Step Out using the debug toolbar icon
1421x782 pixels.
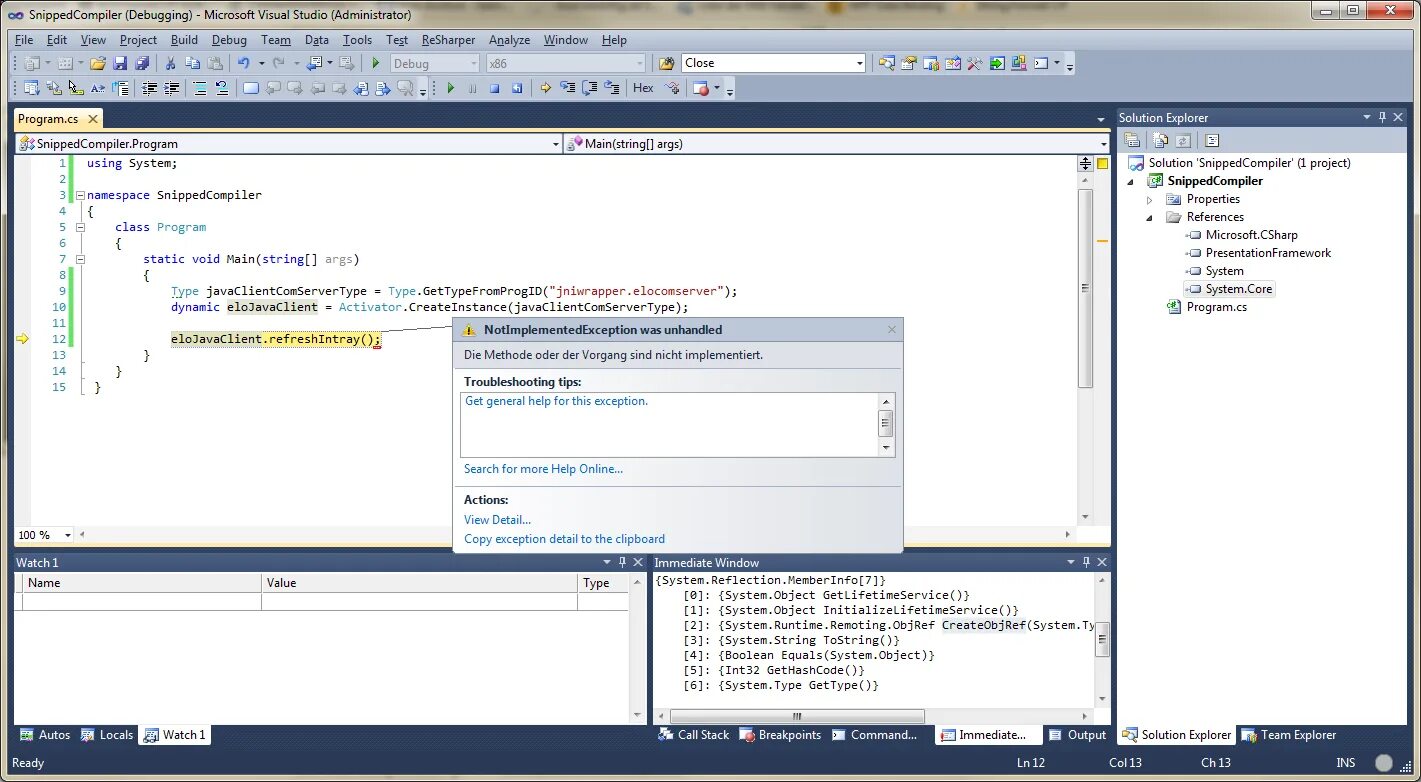coord(612,88)
